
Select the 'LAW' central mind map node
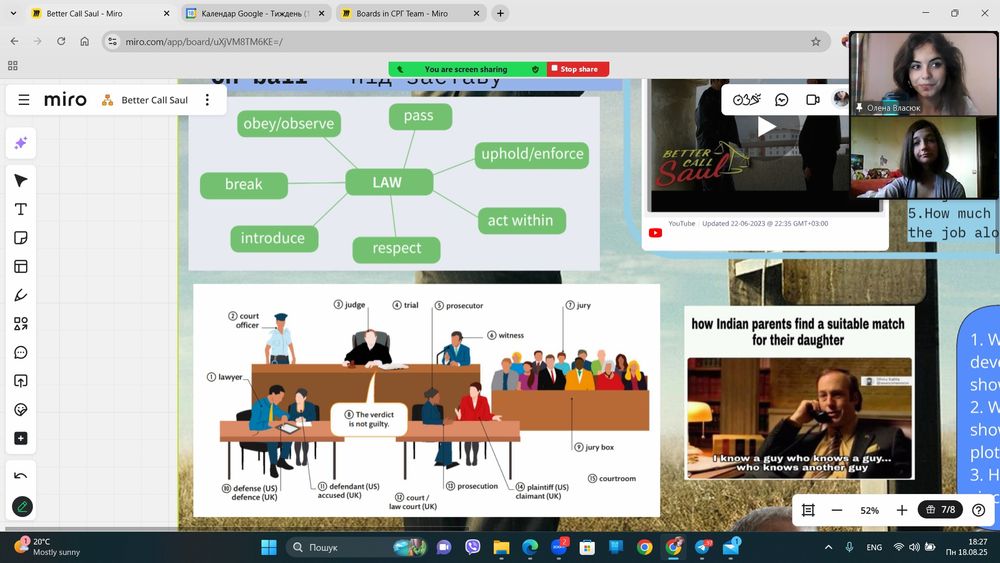click(x=389, y=182)
